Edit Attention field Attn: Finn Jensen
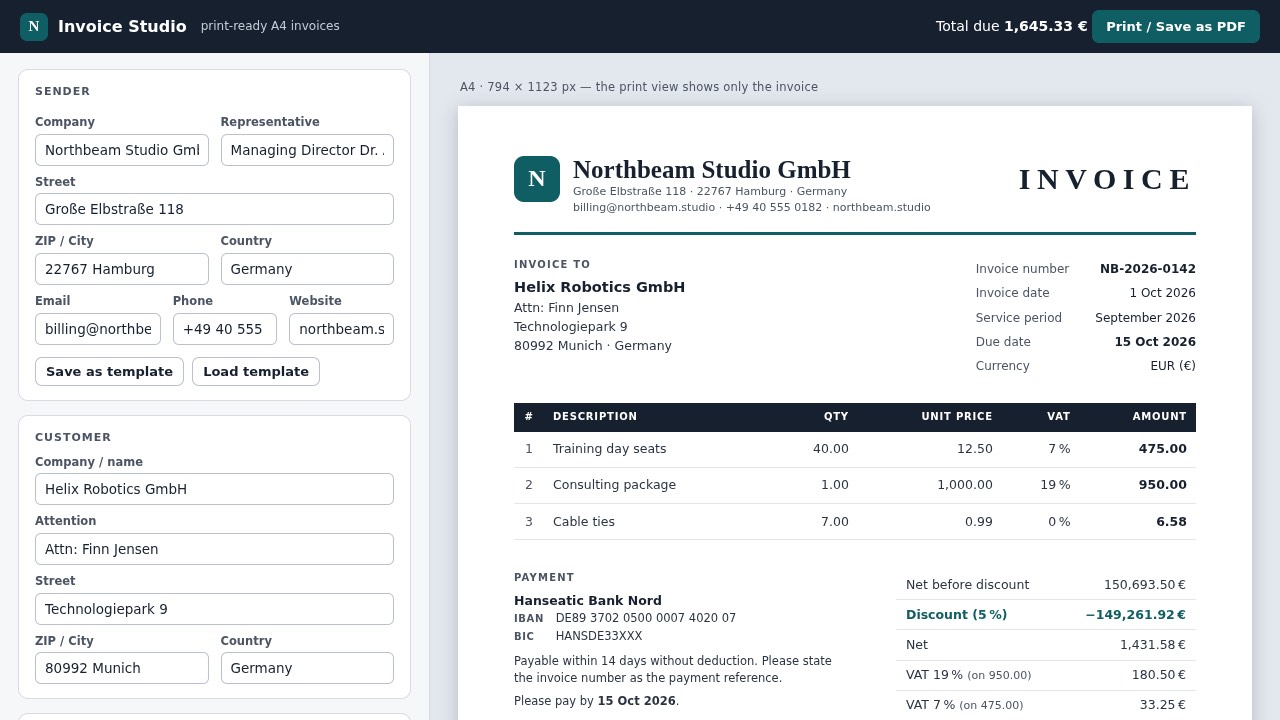1280x720 pixels. [x=214, y=549]
